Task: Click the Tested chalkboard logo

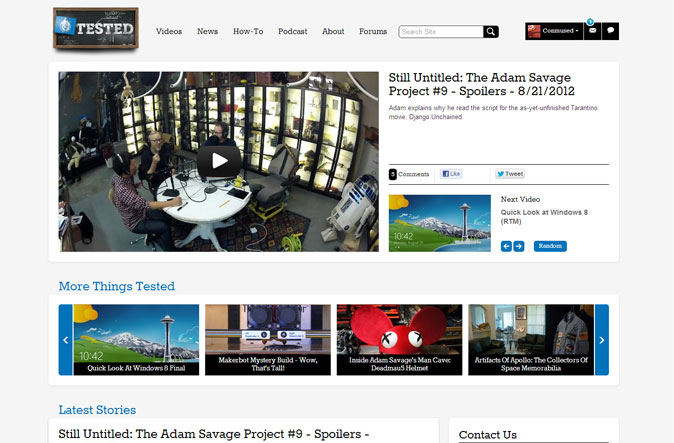Action: [95, 28]
